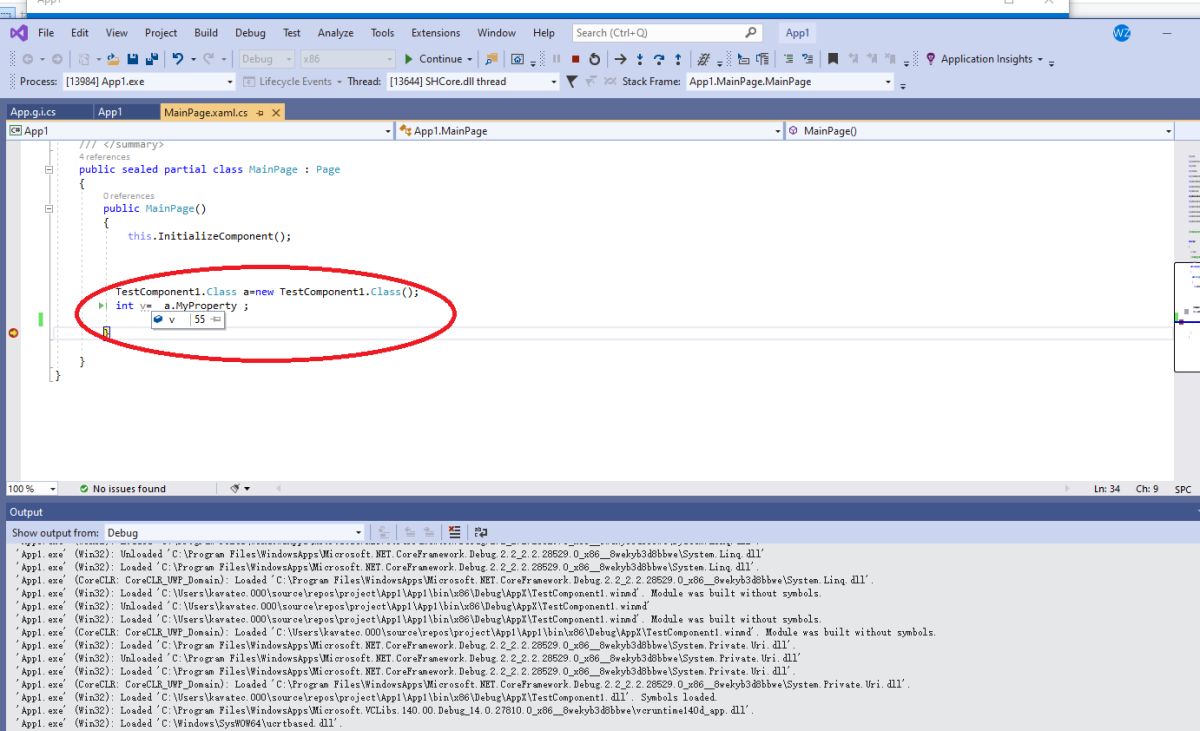This screenshot has width=1200, height=731.
Task: Click the Save All icon
Action: click(152, 59)
